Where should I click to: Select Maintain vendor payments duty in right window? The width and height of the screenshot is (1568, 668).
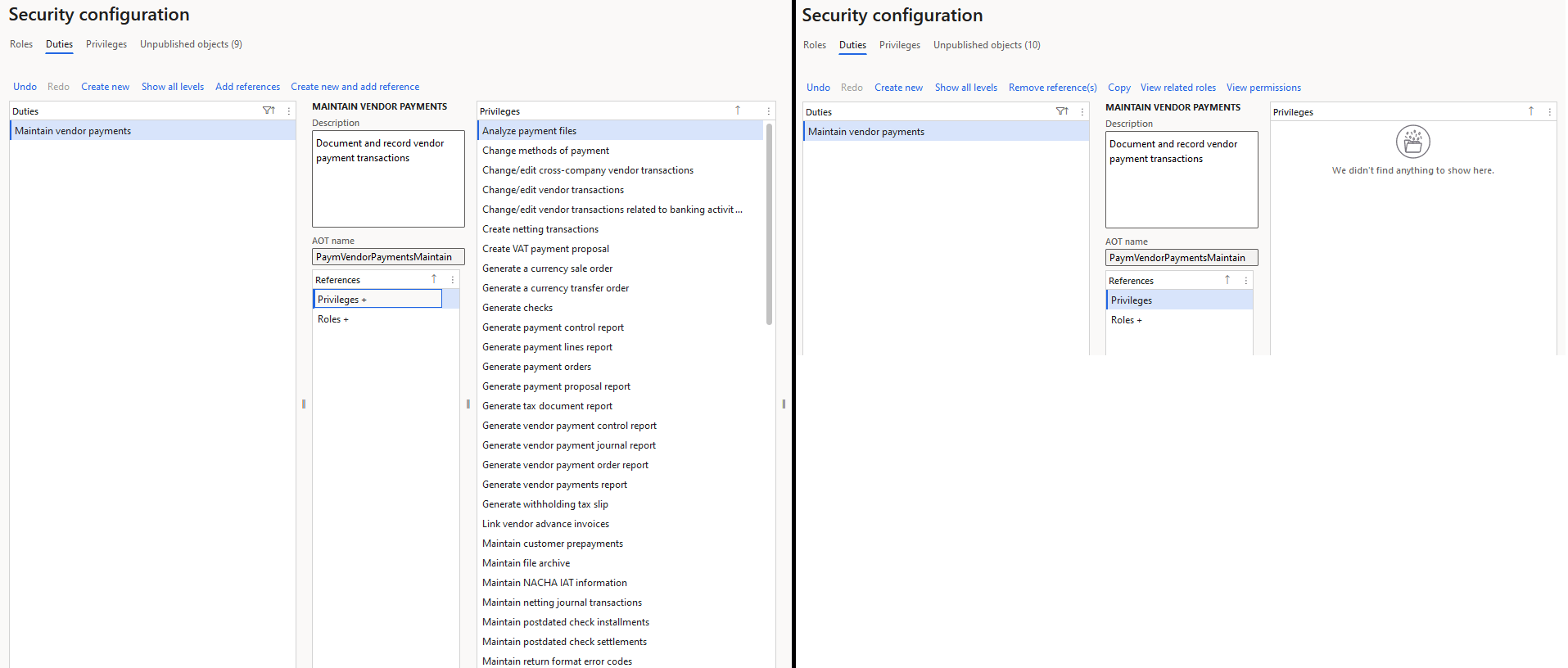pyautogui.click(x=946, y=132)
